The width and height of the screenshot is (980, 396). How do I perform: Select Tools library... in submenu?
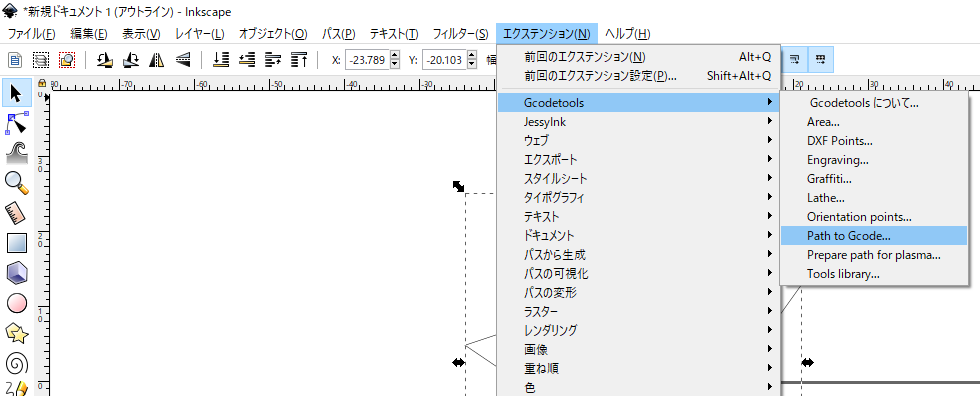coord(874,274)
